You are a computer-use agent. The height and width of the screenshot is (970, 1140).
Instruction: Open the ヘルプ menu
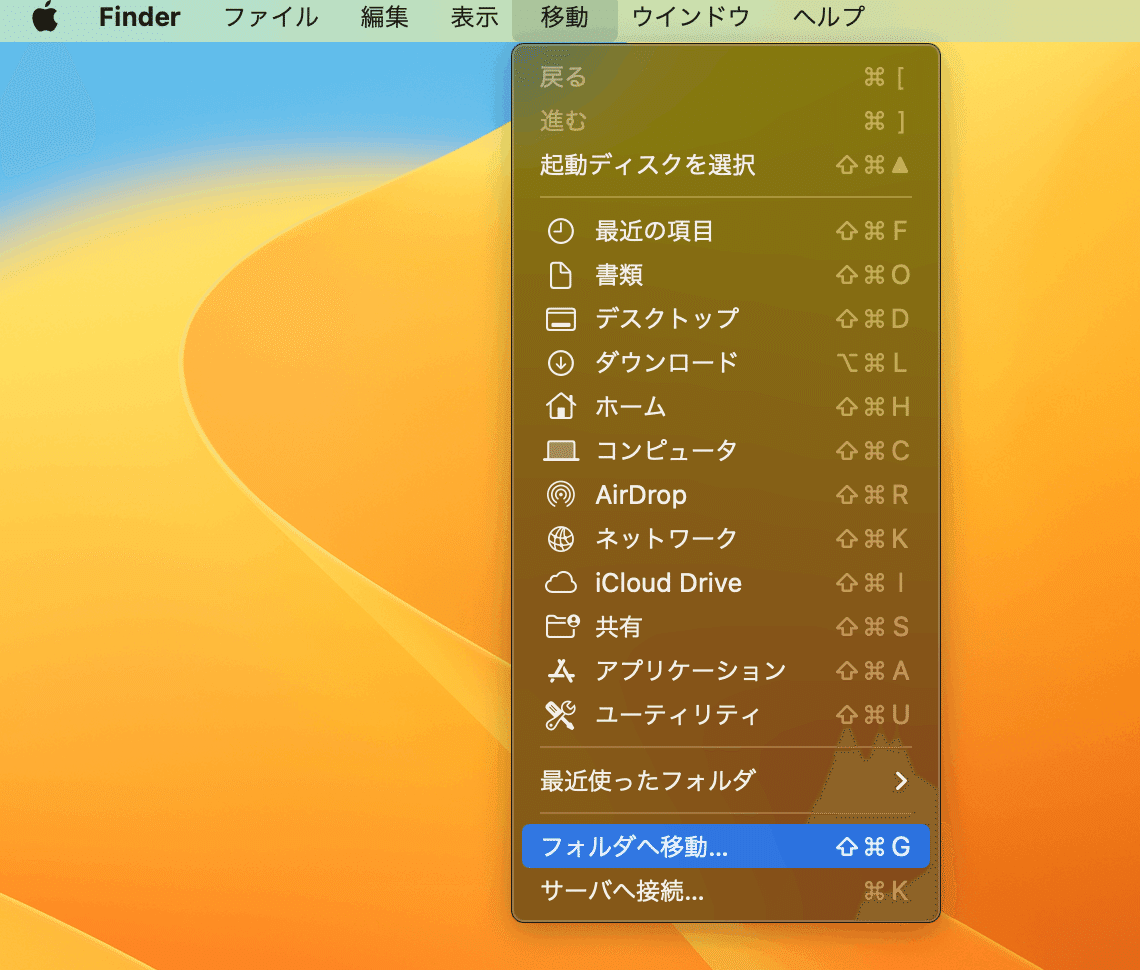pyautogui.click(x=829, y=16)
